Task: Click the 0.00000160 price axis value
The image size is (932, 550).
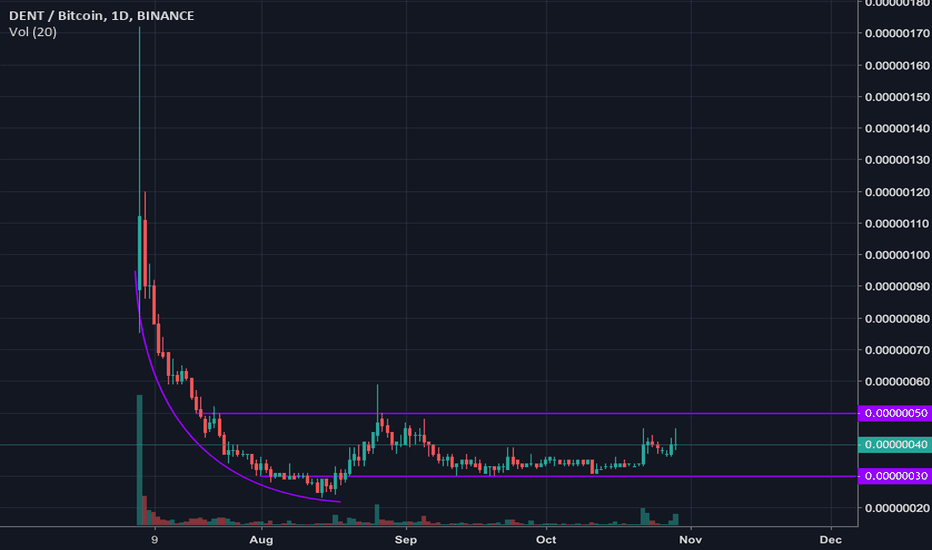Action: point(897,65)
